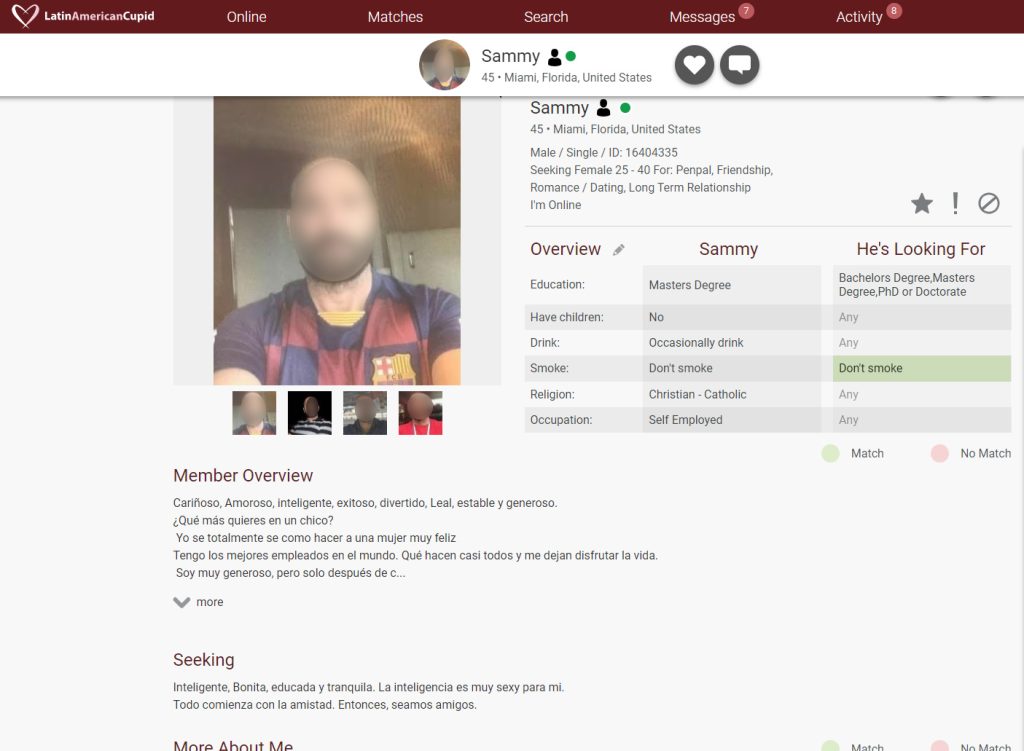Select the second thumbnail with dark background
This screenshot has width=1024, height=751.
[x=310, y=413]
